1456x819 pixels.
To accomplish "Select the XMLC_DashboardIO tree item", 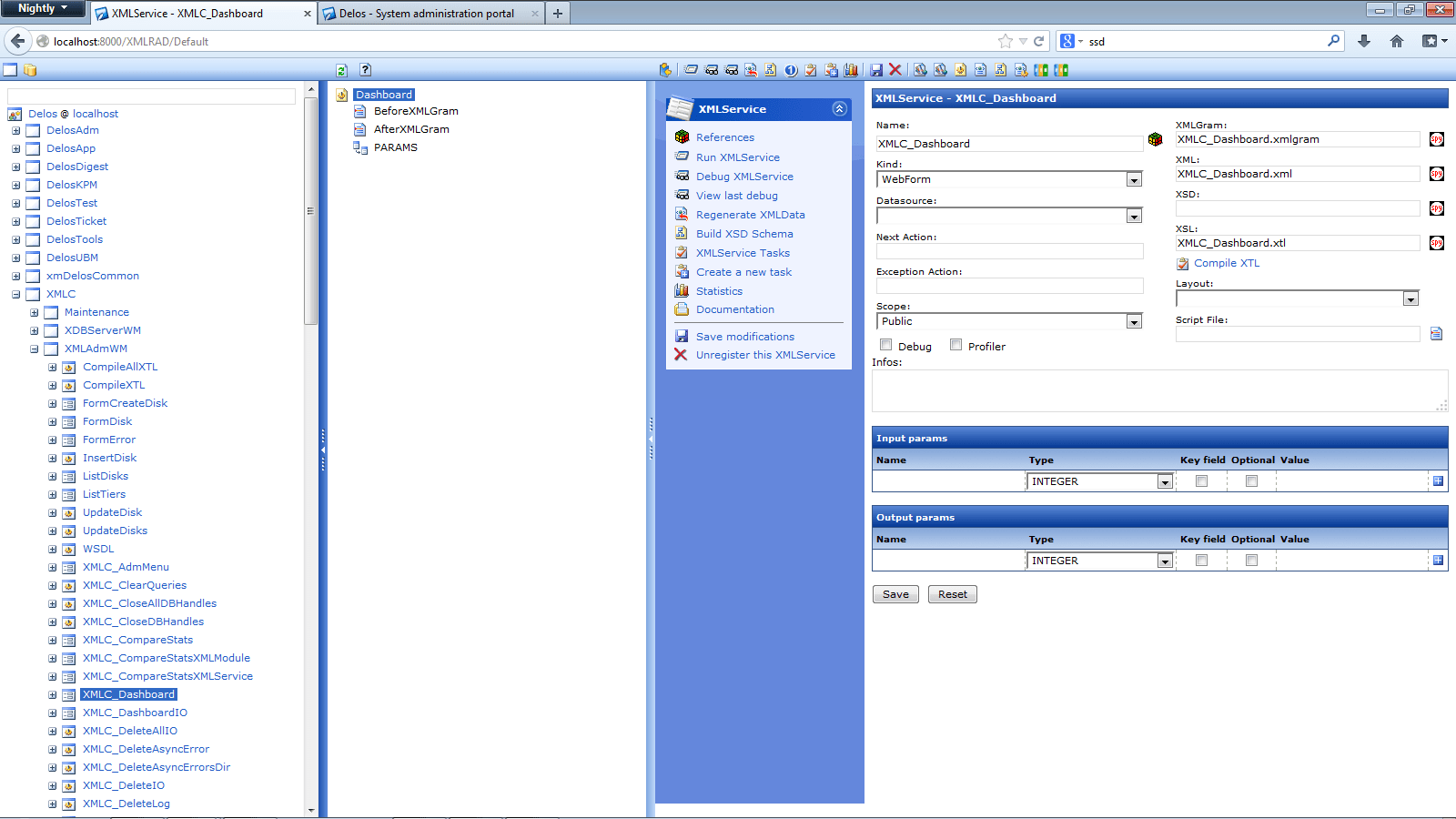I will pyautogui.click(x=134, y=713).
